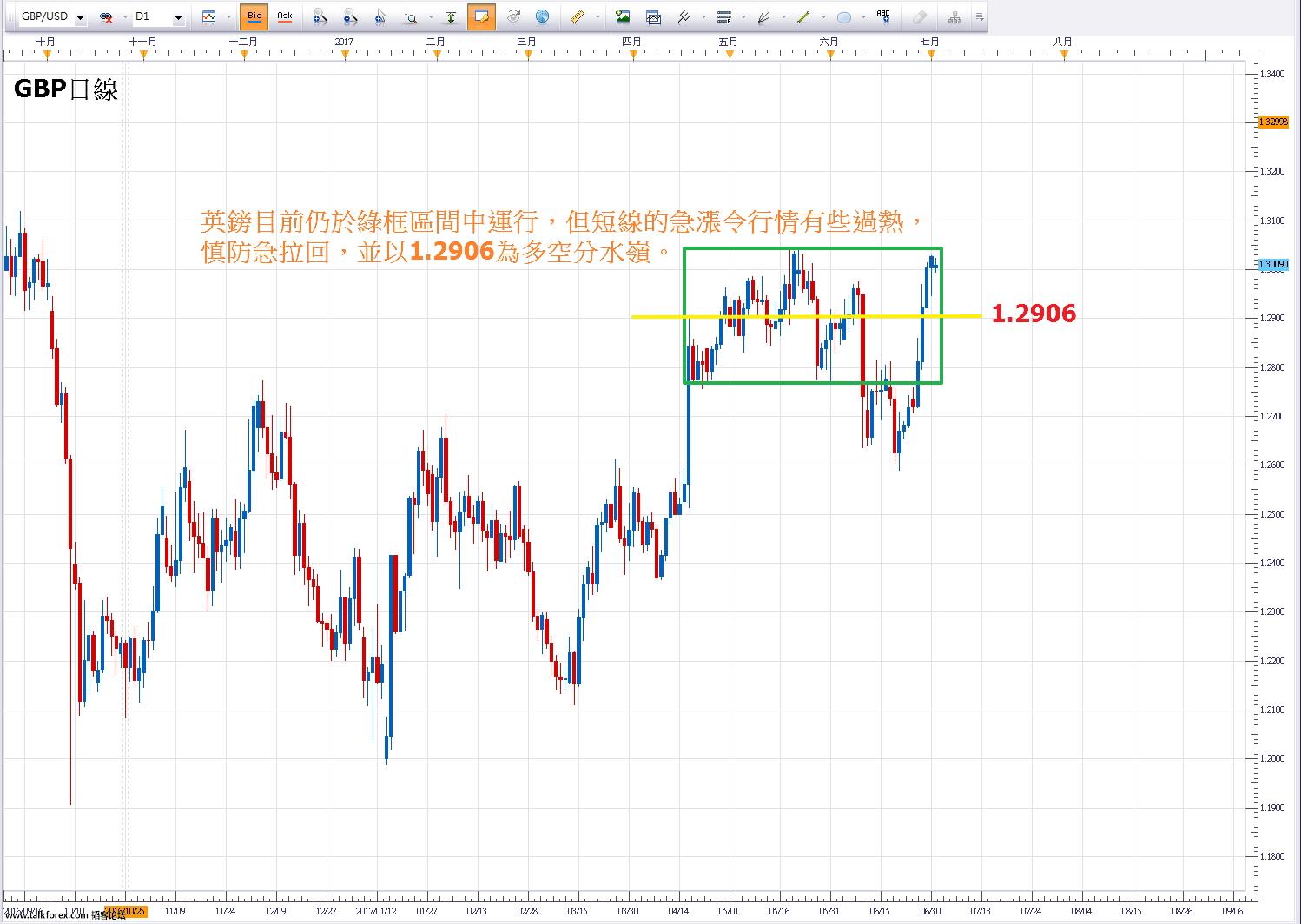Click the 06/30 date label on the time axis
The width and height of the screenshot is (1301, 924).
click(931, 911)
